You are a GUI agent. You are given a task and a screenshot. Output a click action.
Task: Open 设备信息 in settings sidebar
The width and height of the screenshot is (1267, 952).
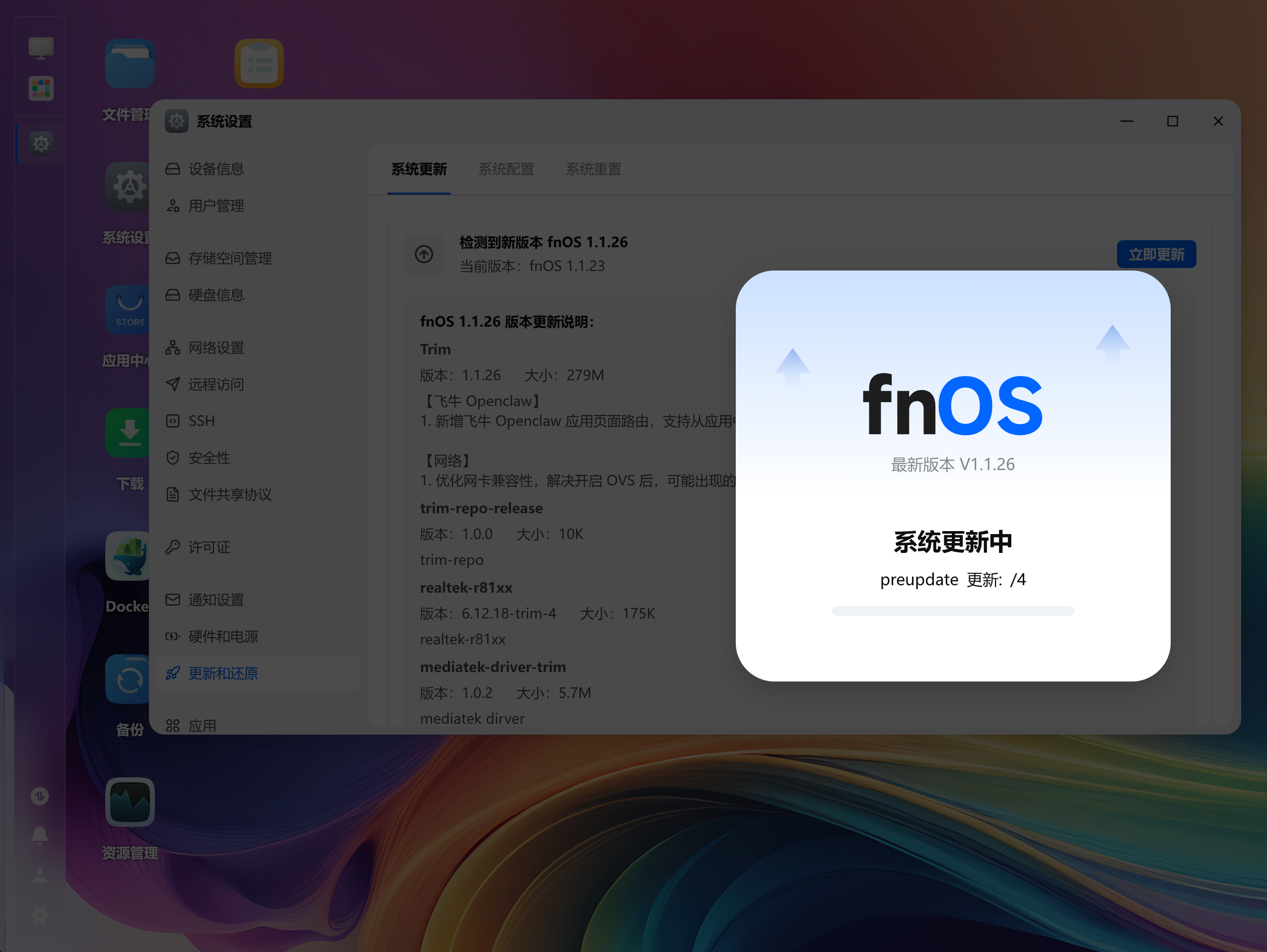pos(258,169)
